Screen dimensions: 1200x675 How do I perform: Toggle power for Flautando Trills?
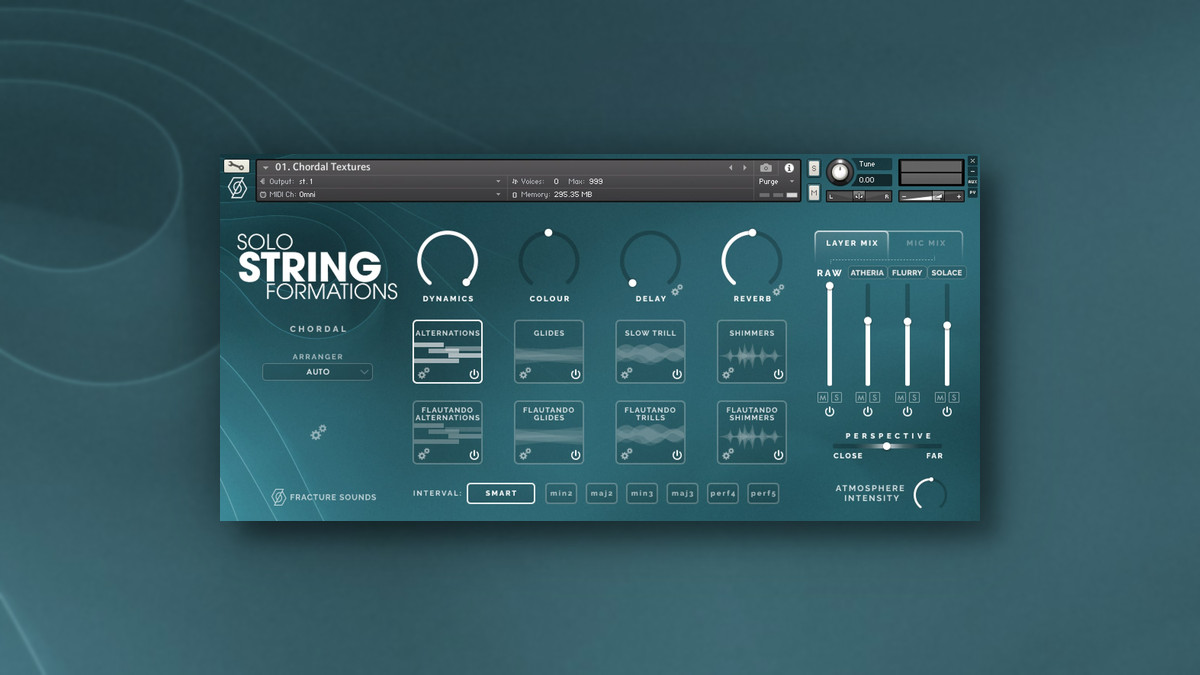tap(677, 455)
